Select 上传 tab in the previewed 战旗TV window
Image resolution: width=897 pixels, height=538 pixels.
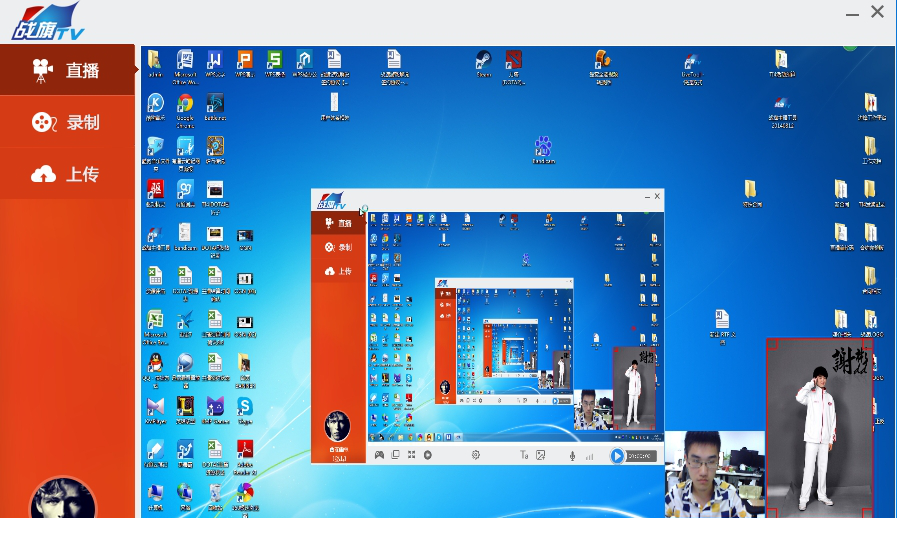(x=339, y=271)
